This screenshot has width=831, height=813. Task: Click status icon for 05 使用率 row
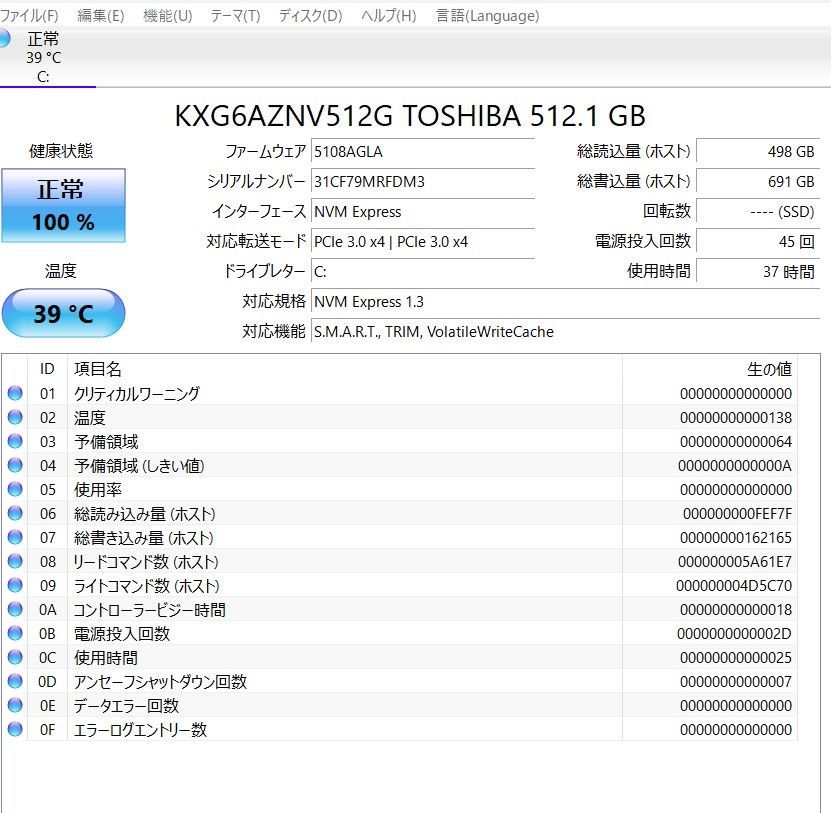15,489
